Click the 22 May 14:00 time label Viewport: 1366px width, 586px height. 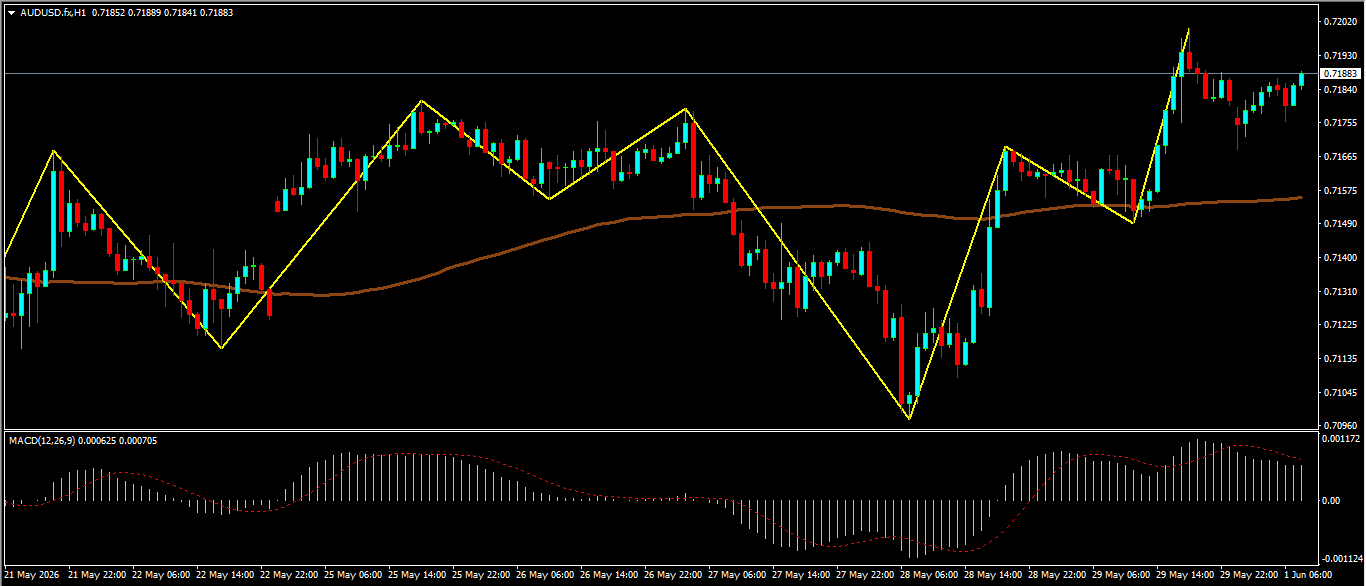225,575
